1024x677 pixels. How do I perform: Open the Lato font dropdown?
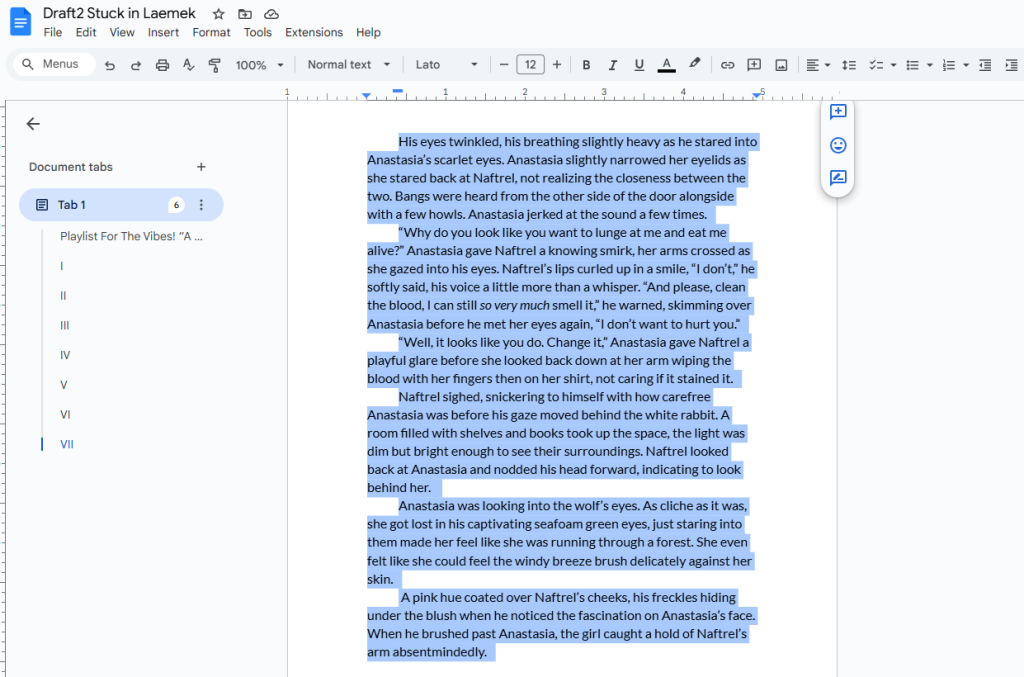pos(446,65)
